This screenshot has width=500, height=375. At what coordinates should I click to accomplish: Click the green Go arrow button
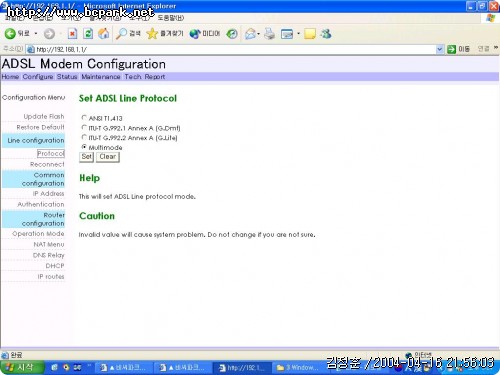click(x=451, y=49)
